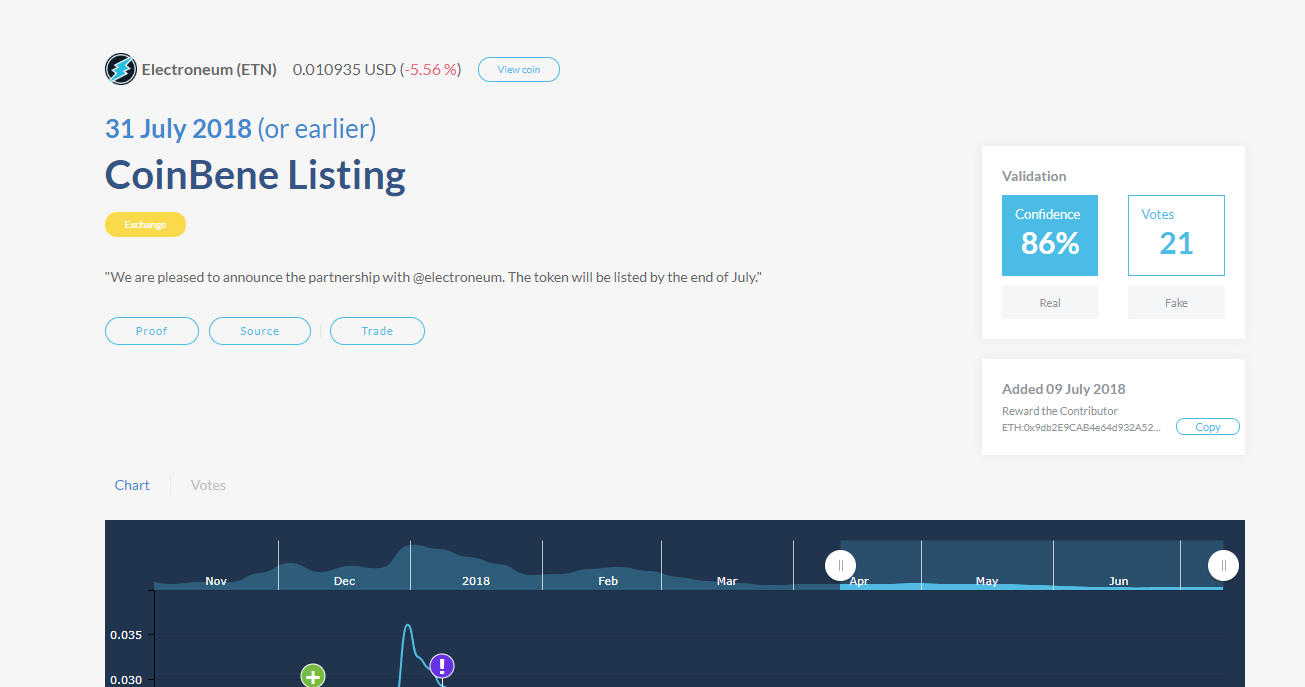Click the partnership announcement quote text
The image size is (1305, 687).
(x=434, y=277)
